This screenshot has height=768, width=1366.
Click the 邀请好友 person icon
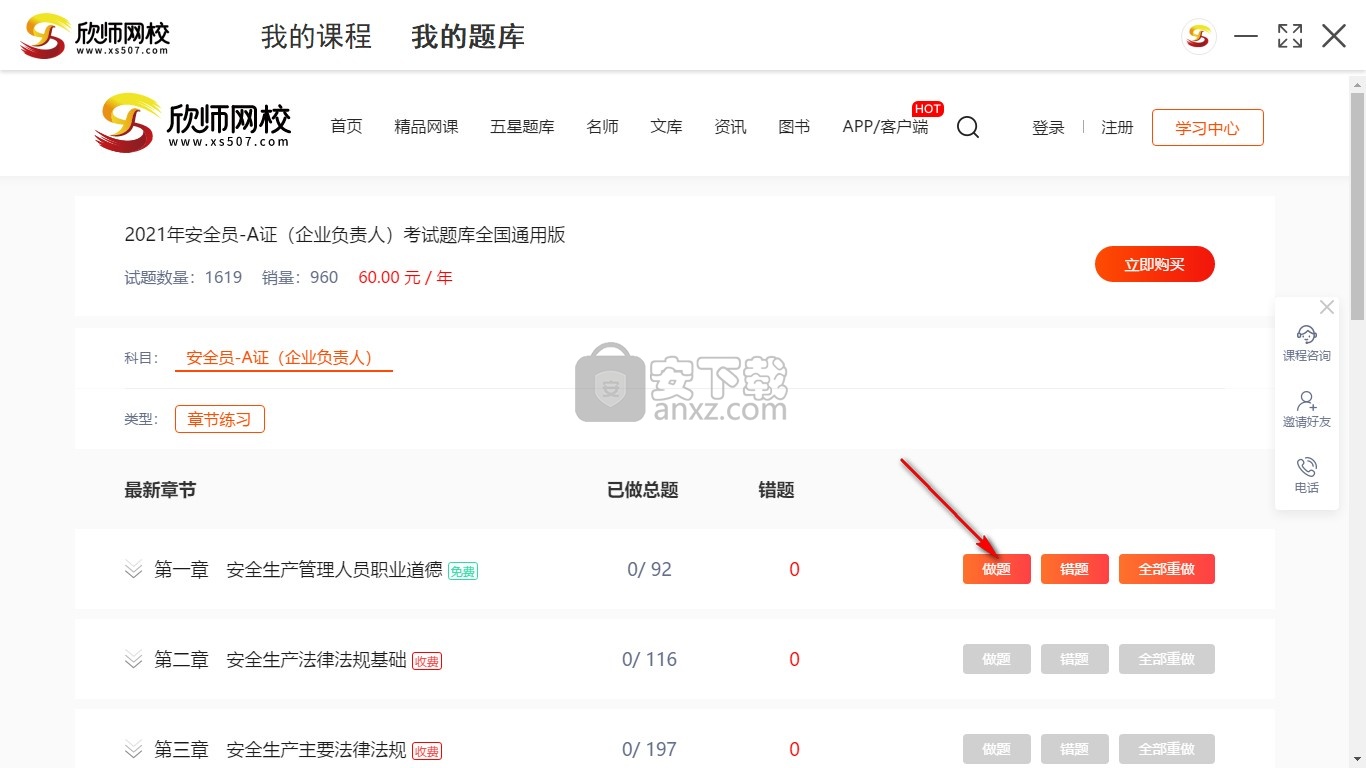1306,401
